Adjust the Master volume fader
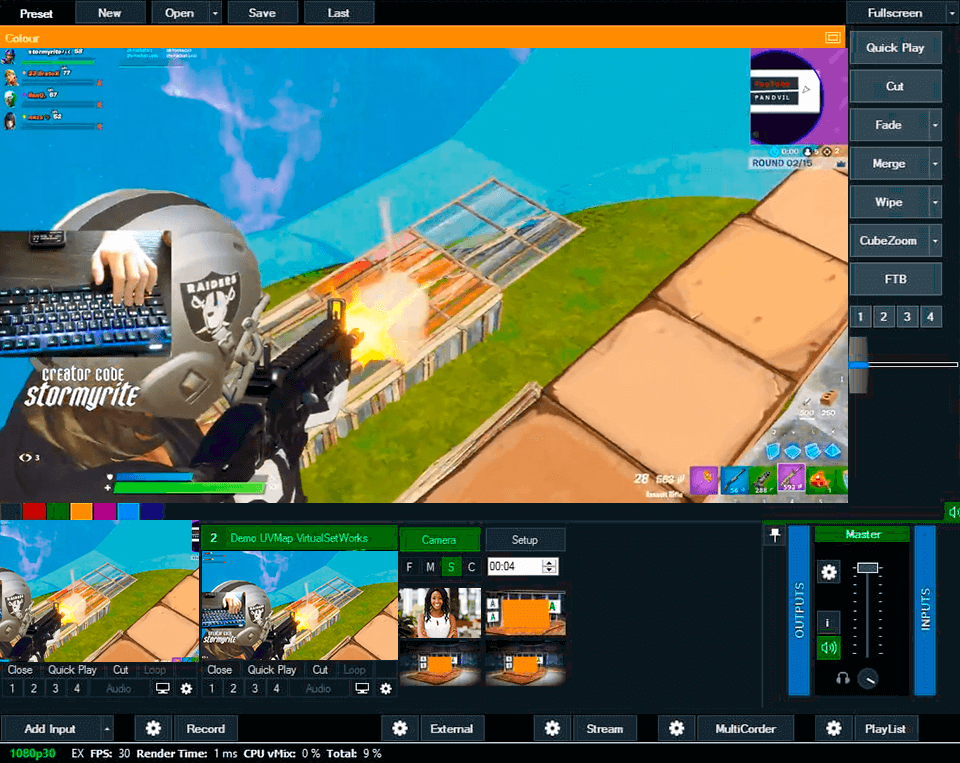This screenshot has height=763, width=960. pyautogui.click(x=868, y=568)
